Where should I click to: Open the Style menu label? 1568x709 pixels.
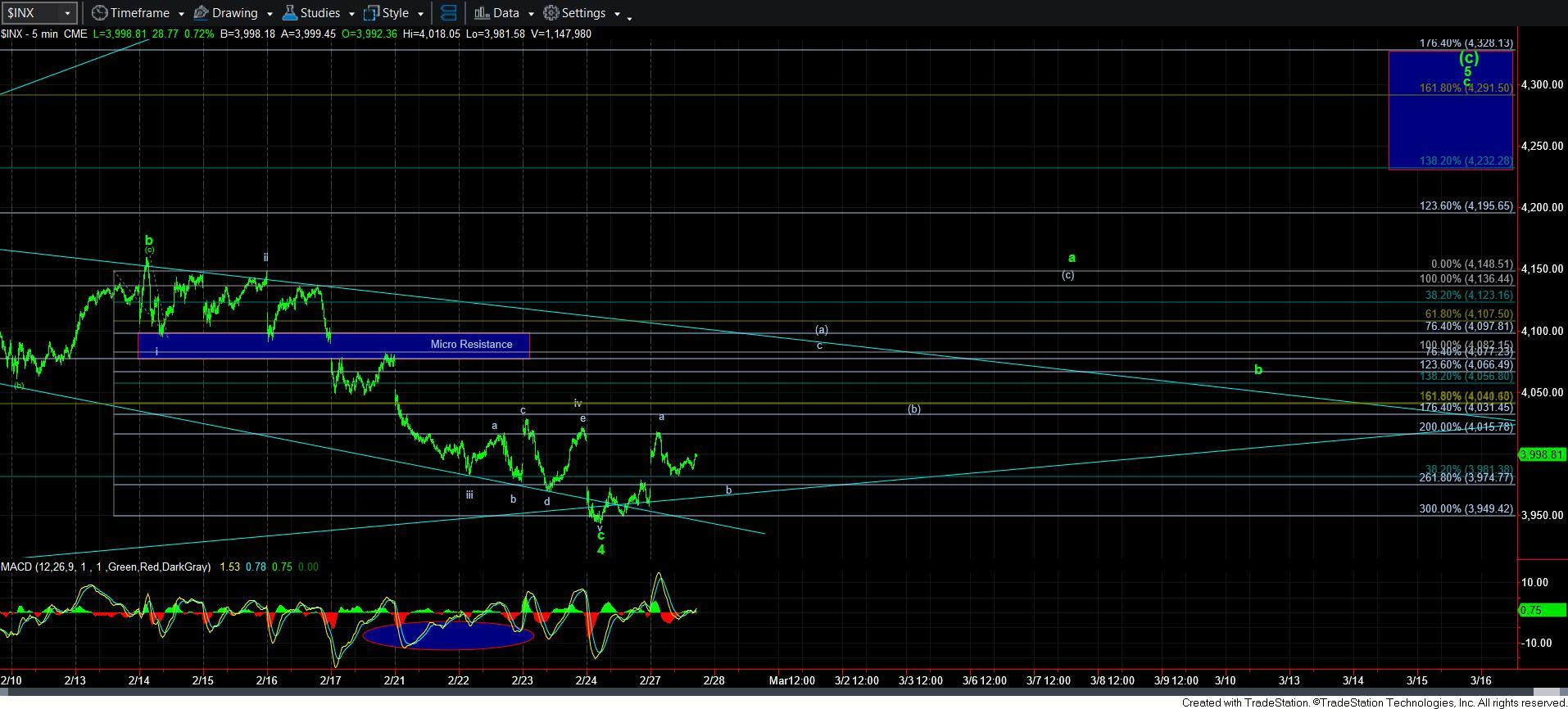[x=395, y=13]
